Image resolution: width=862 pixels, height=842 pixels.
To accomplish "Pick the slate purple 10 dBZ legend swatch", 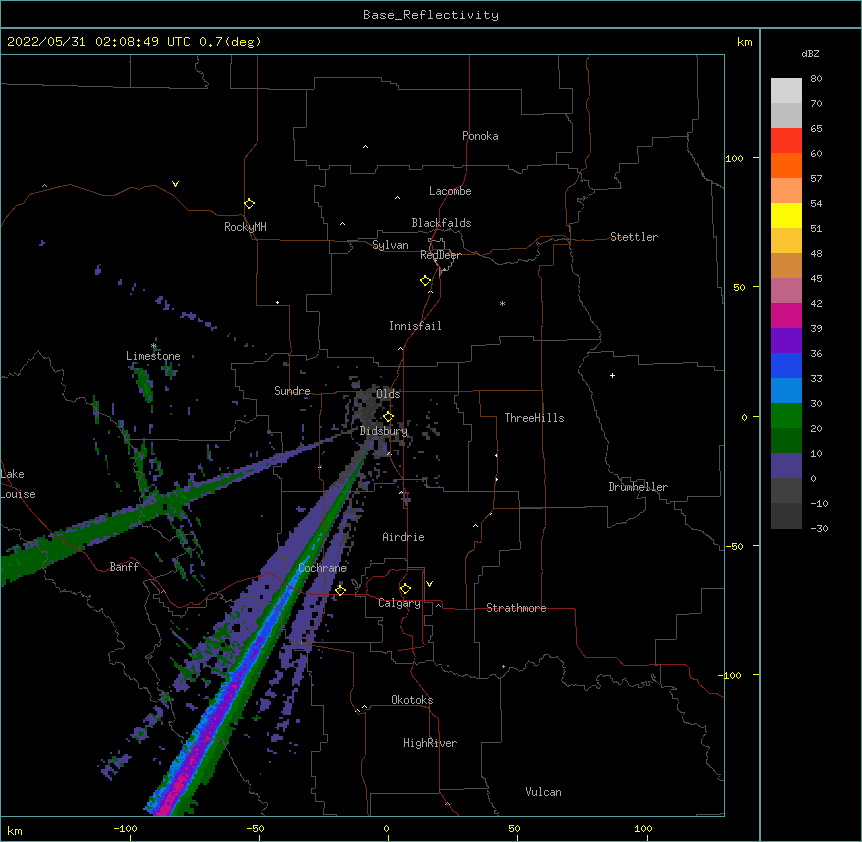I will 786,466.
